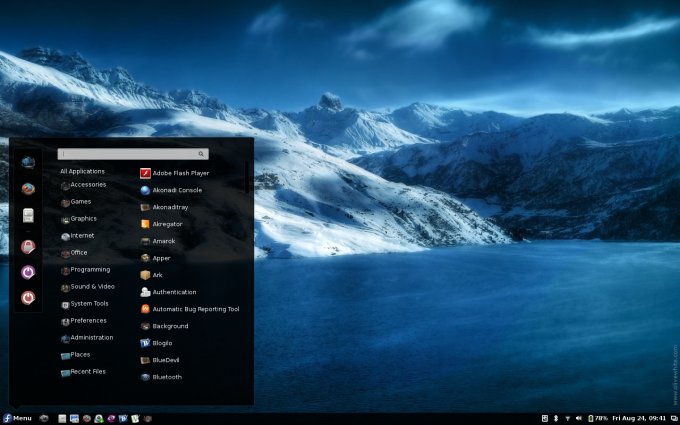Click the volume speaker tray icon

(581, 418)
